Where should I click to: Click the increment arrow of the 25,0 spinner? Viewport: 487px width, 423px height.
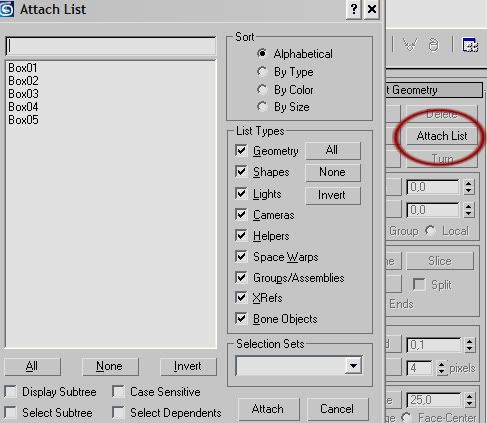469,396
